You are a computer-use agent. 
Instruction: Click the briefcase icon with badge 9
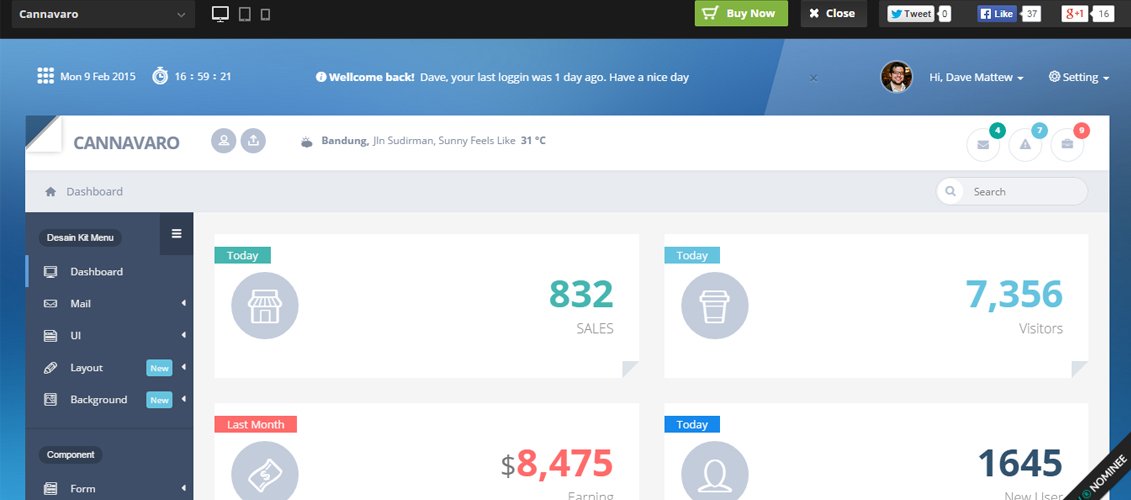pos(1067,145)
